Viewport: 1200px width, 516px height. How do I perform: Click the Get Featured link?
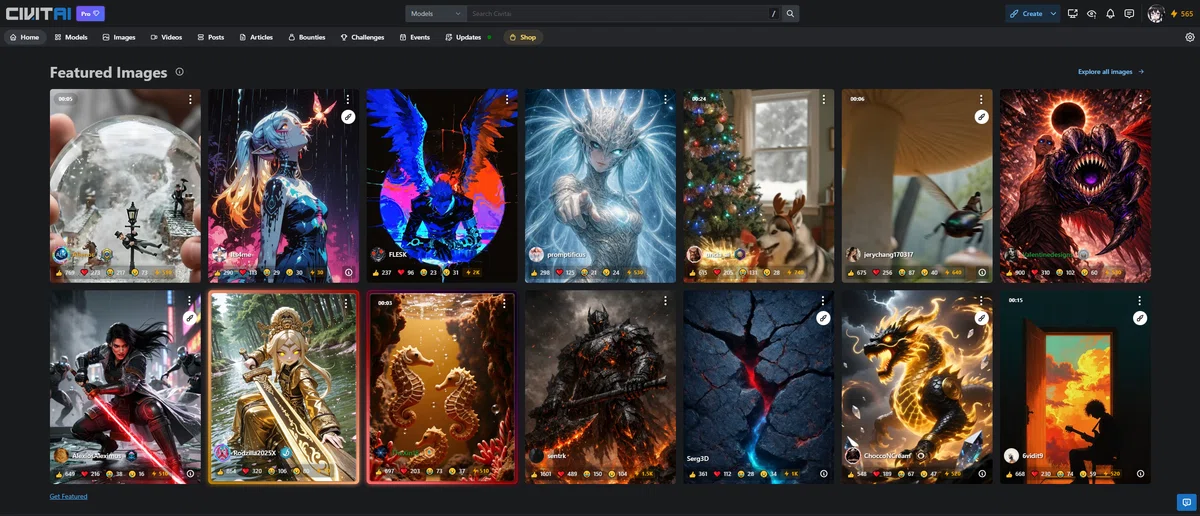tap(68, 496)
